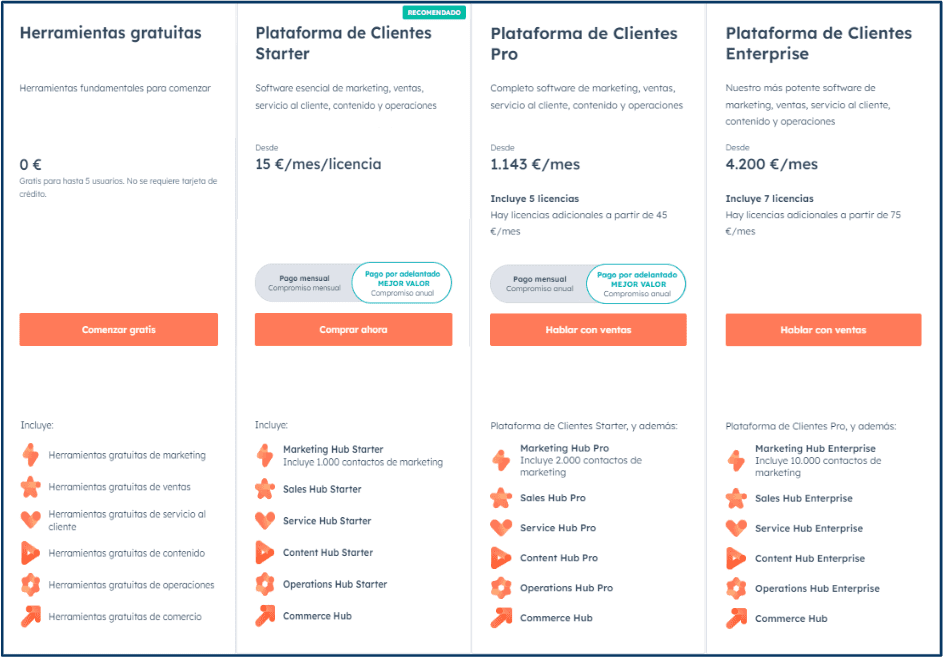Click the Plataforma de Clientes Enterprise heading
The image size is (944, 658).
point(819,43)
